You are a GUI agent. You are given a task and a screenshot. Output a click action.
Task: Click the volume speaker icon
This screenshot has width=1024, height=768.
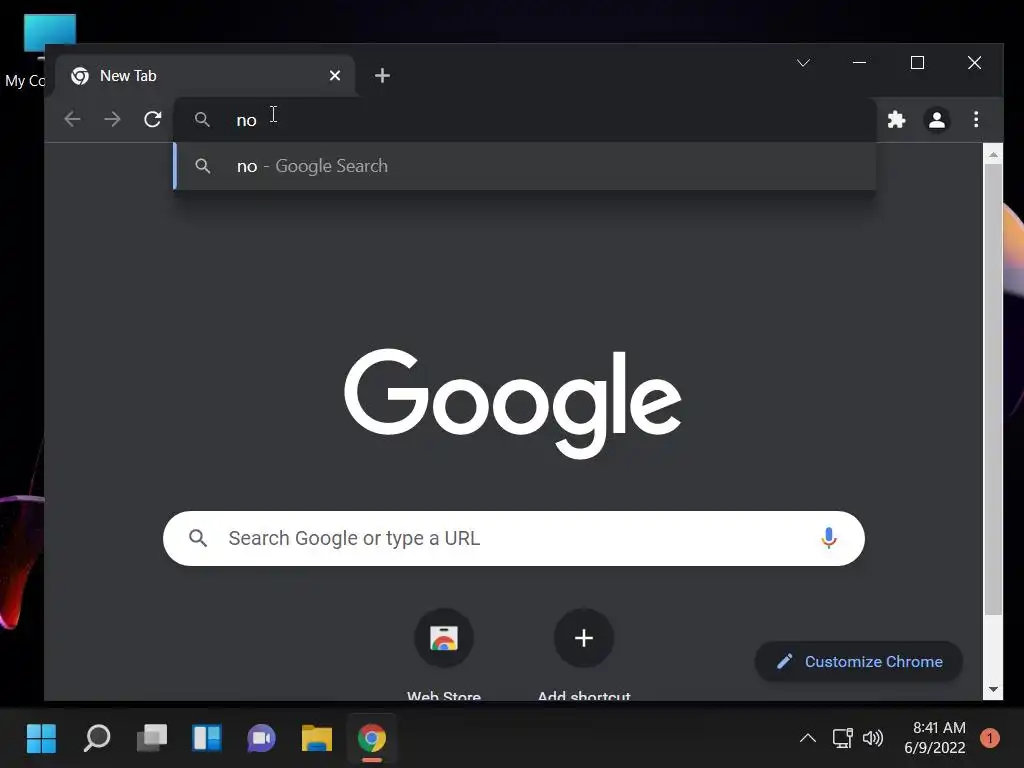pyautogui.click(x=872, y=739)
